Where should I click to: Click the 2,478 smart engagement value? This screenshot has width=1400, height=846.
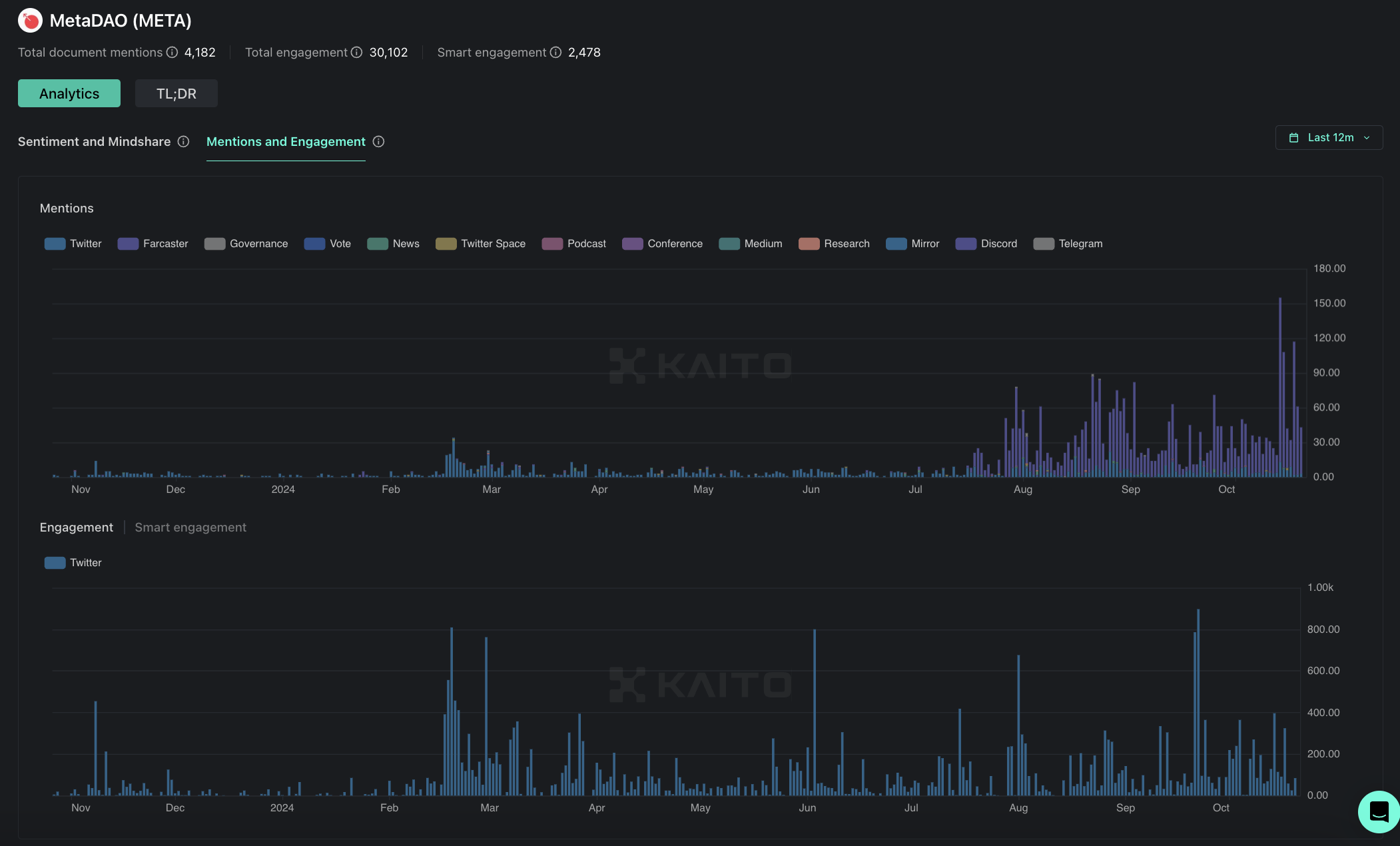pyautogui.click(x=584, y=53)
